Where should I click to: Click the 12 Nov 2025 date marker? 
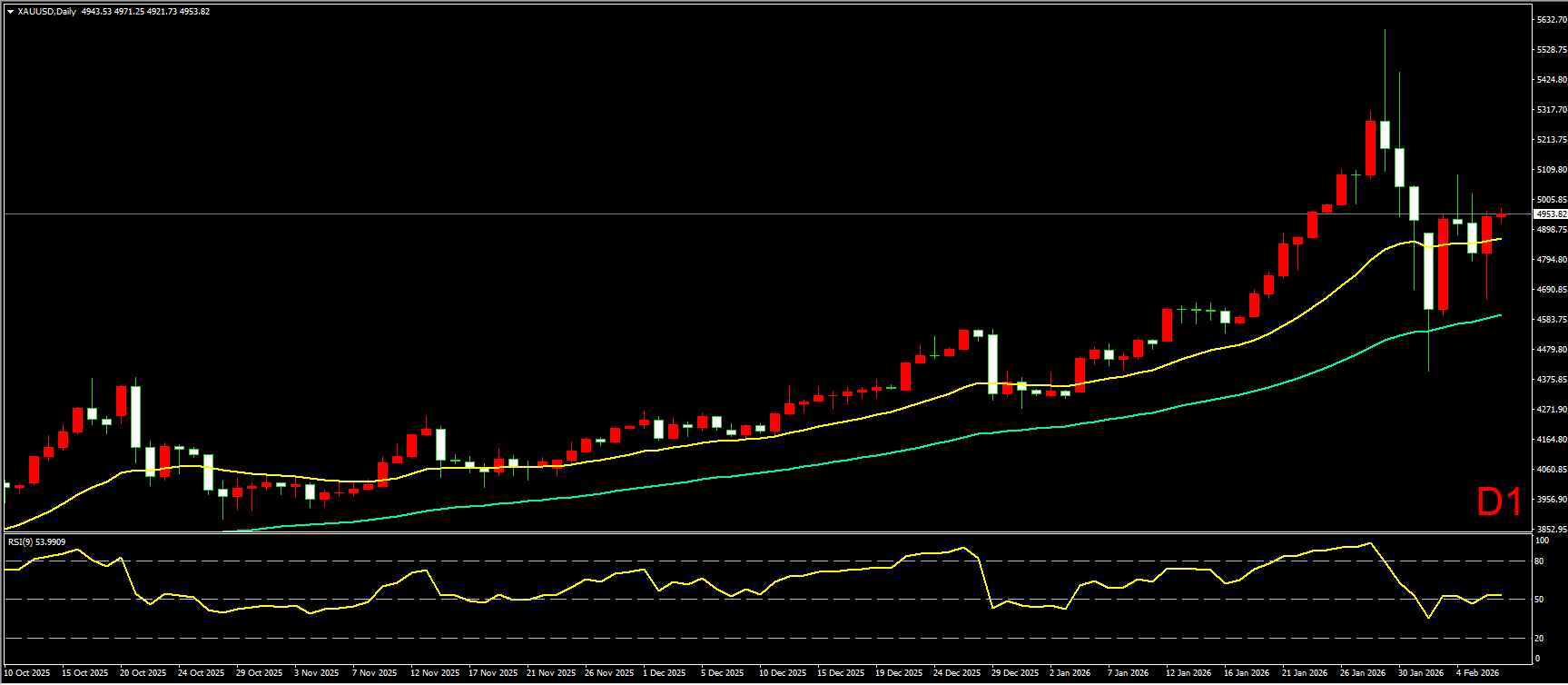[434, 673]
